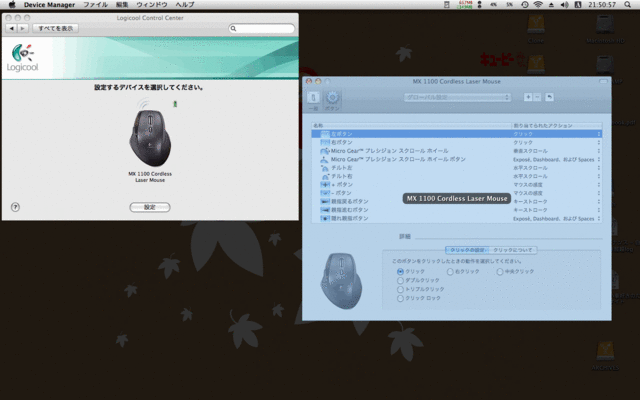The height and width of the screenshot is (400, 640).
Task: Click the 割り当てられたアクション column header
Action: (557, 126)
